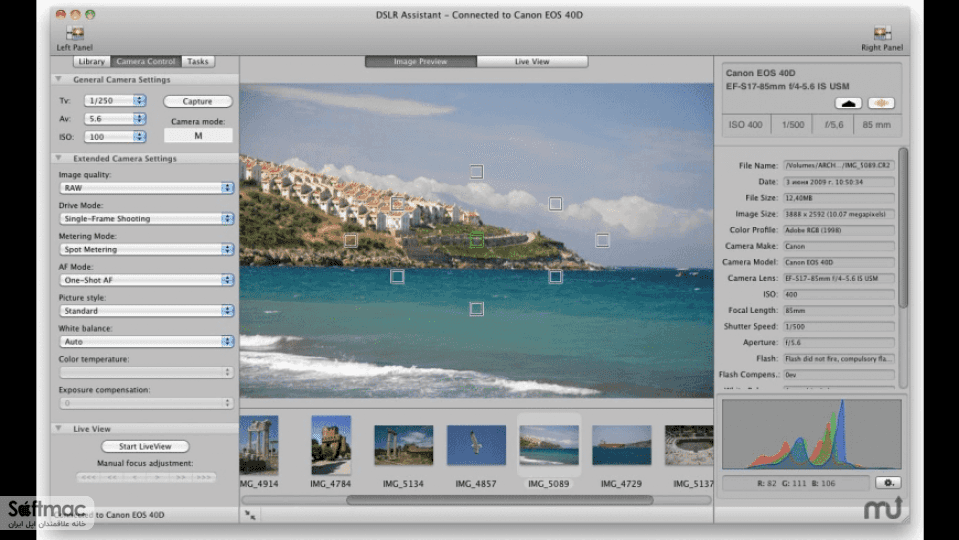Click the Date field value
Screen dimensions: 959x540
839,182
